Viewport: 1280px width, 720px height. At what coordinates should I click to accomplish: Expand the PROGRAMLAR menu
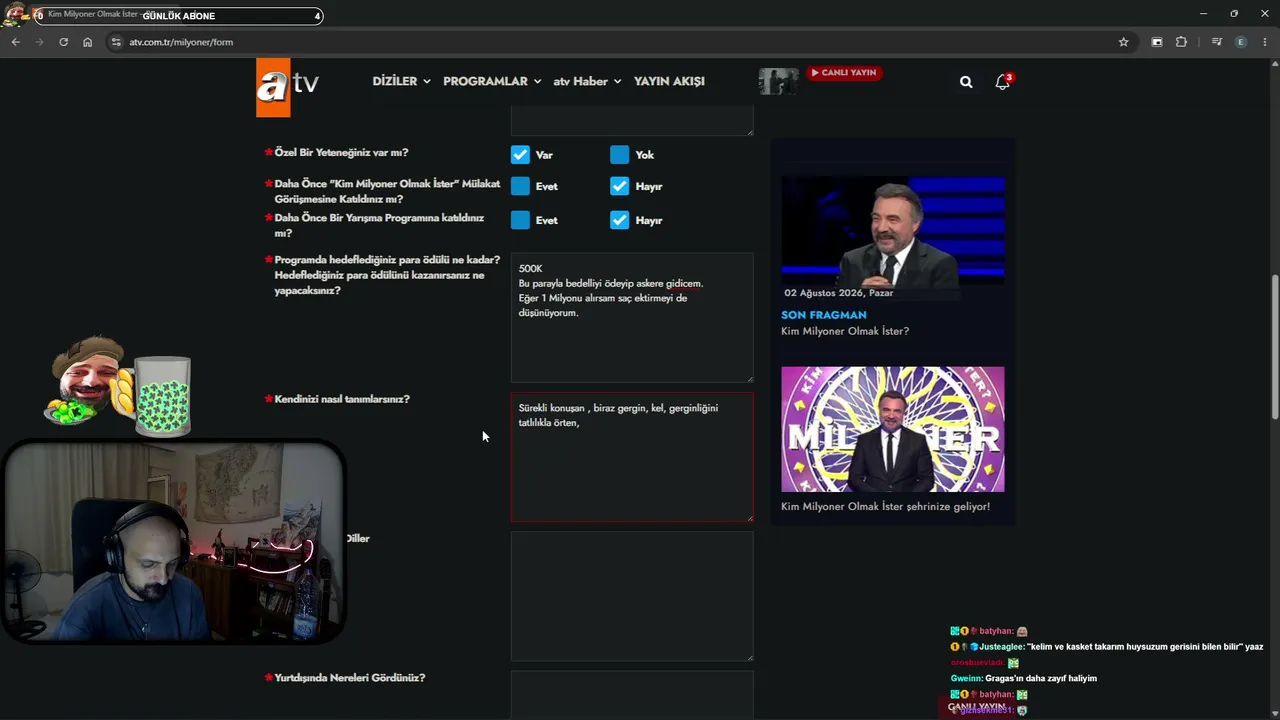[492, 81]
